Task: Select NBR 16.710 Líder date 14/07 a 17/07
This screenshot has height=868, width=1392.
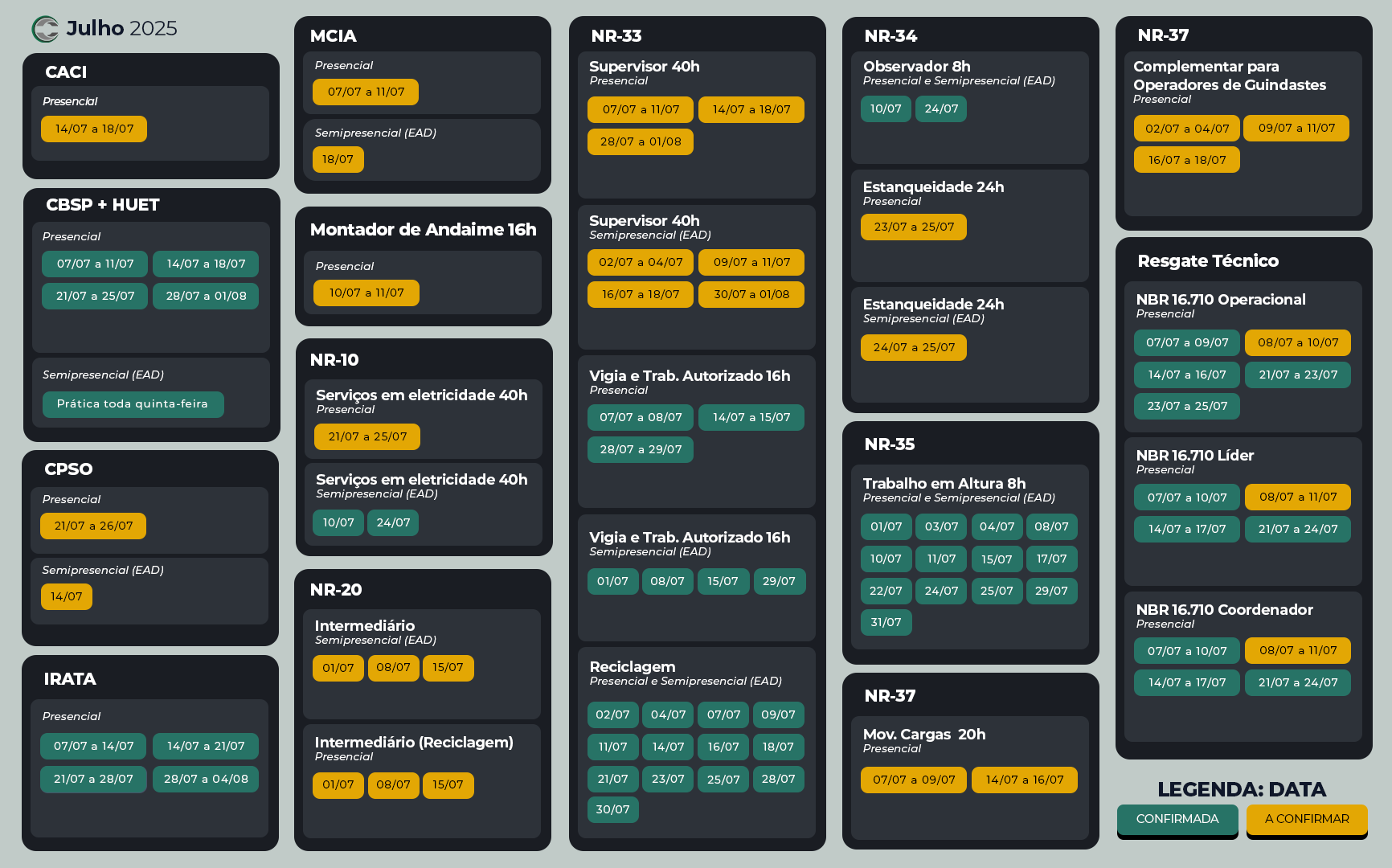Action: tap(1187, 529)
